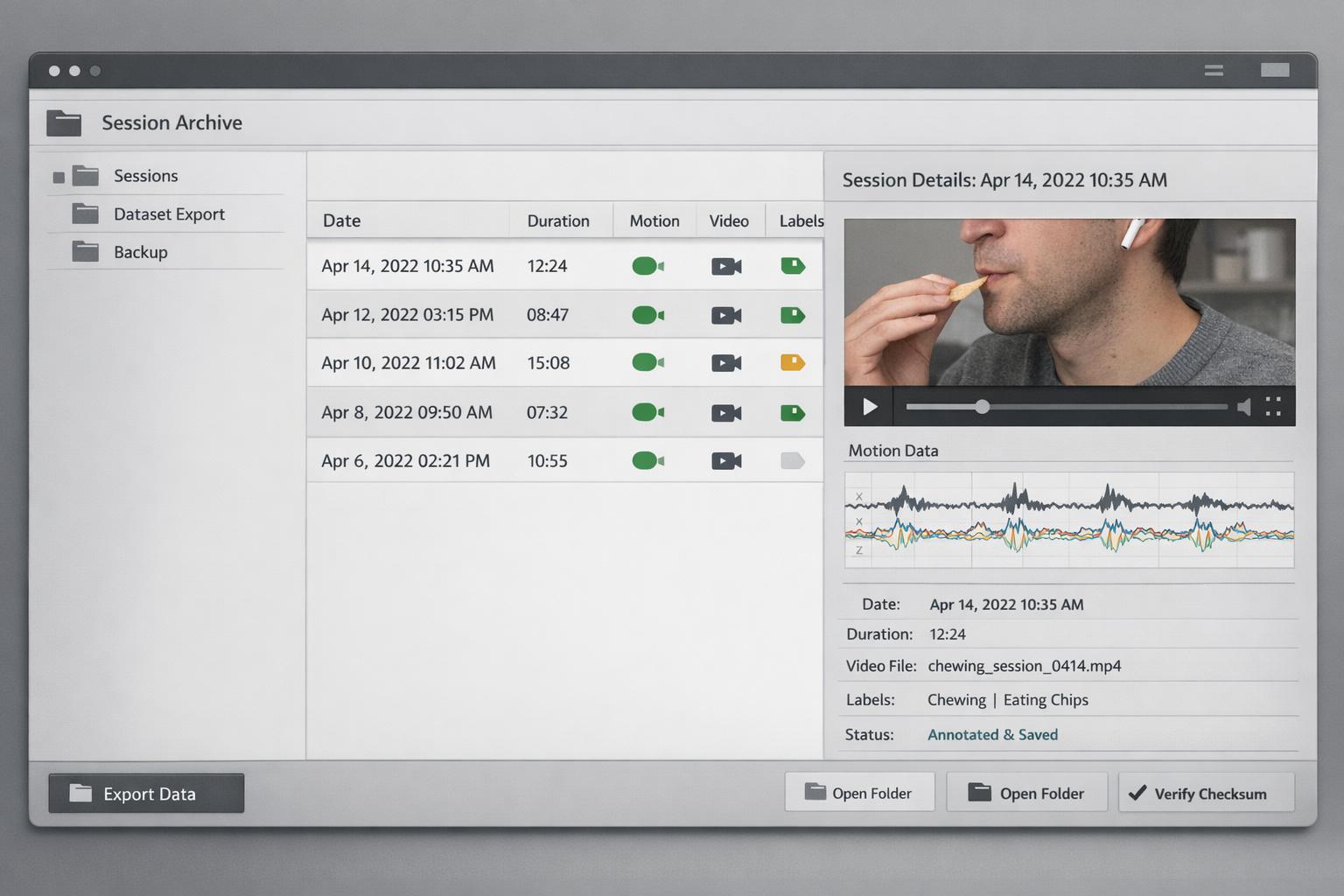Click the green label tag for Apr 8 session

[792, 413]
